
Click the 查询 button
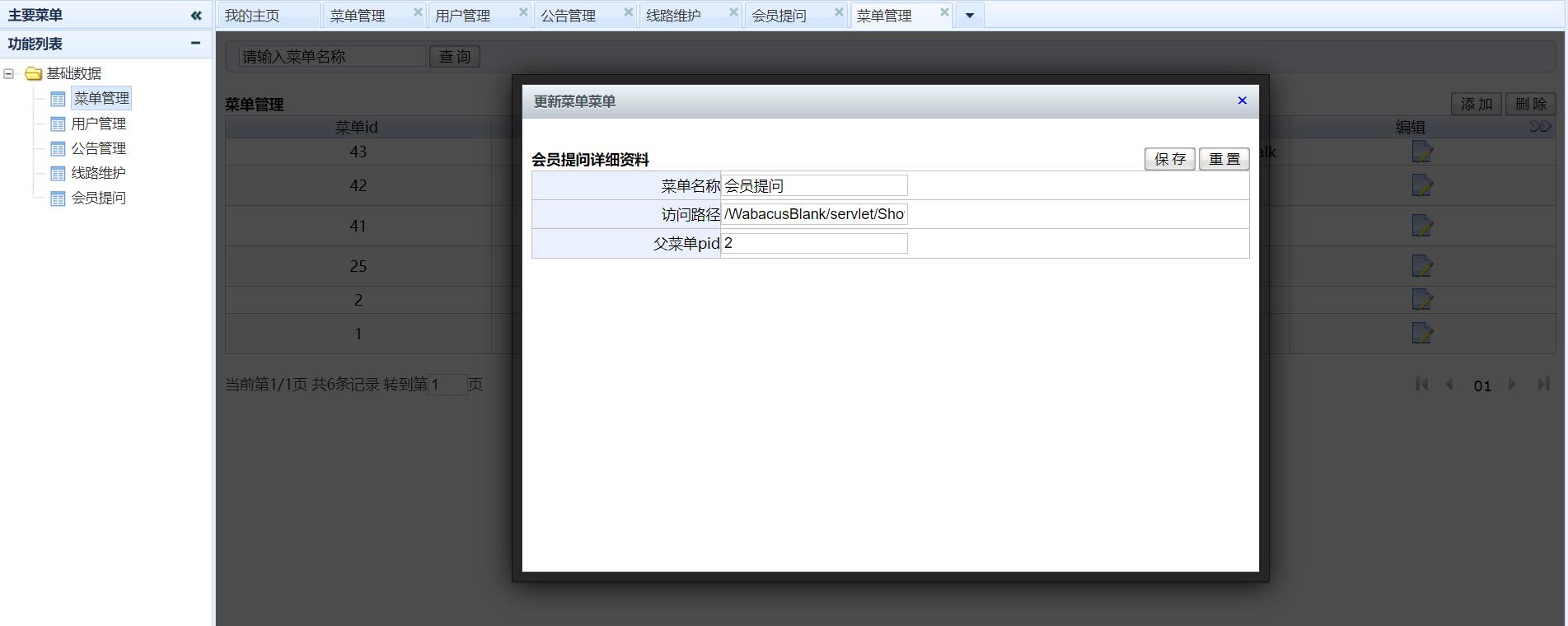(x=455, y=56)
